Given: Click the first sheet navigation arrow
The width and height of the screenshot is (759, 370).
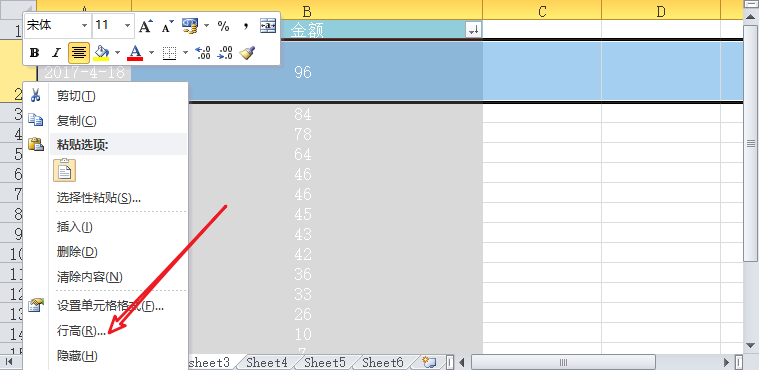Looking at the screenshot, I should (8, 362).
